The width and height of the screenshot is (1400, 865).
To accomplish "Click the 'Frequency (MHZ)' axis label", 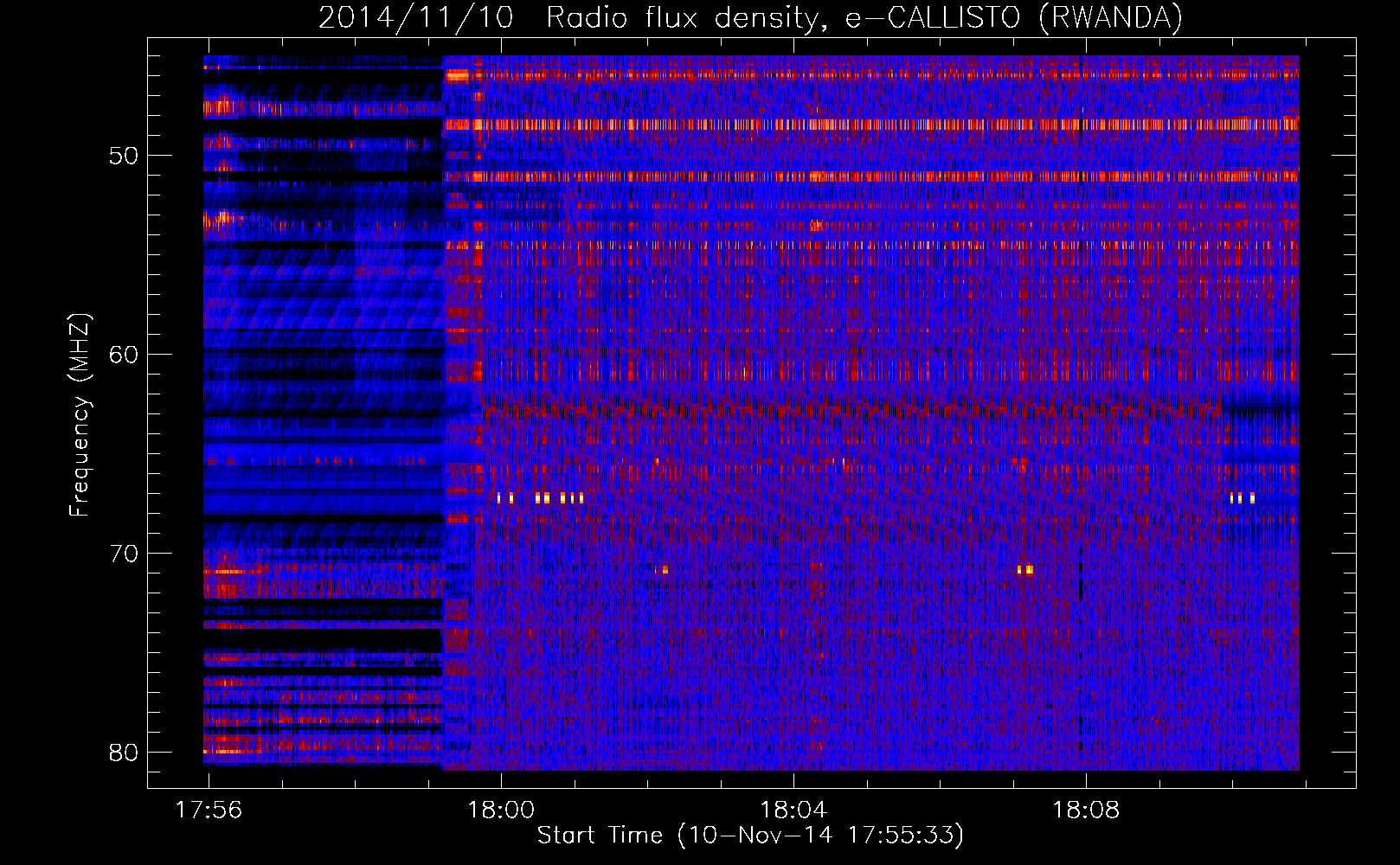I will [x=79, y=415].
